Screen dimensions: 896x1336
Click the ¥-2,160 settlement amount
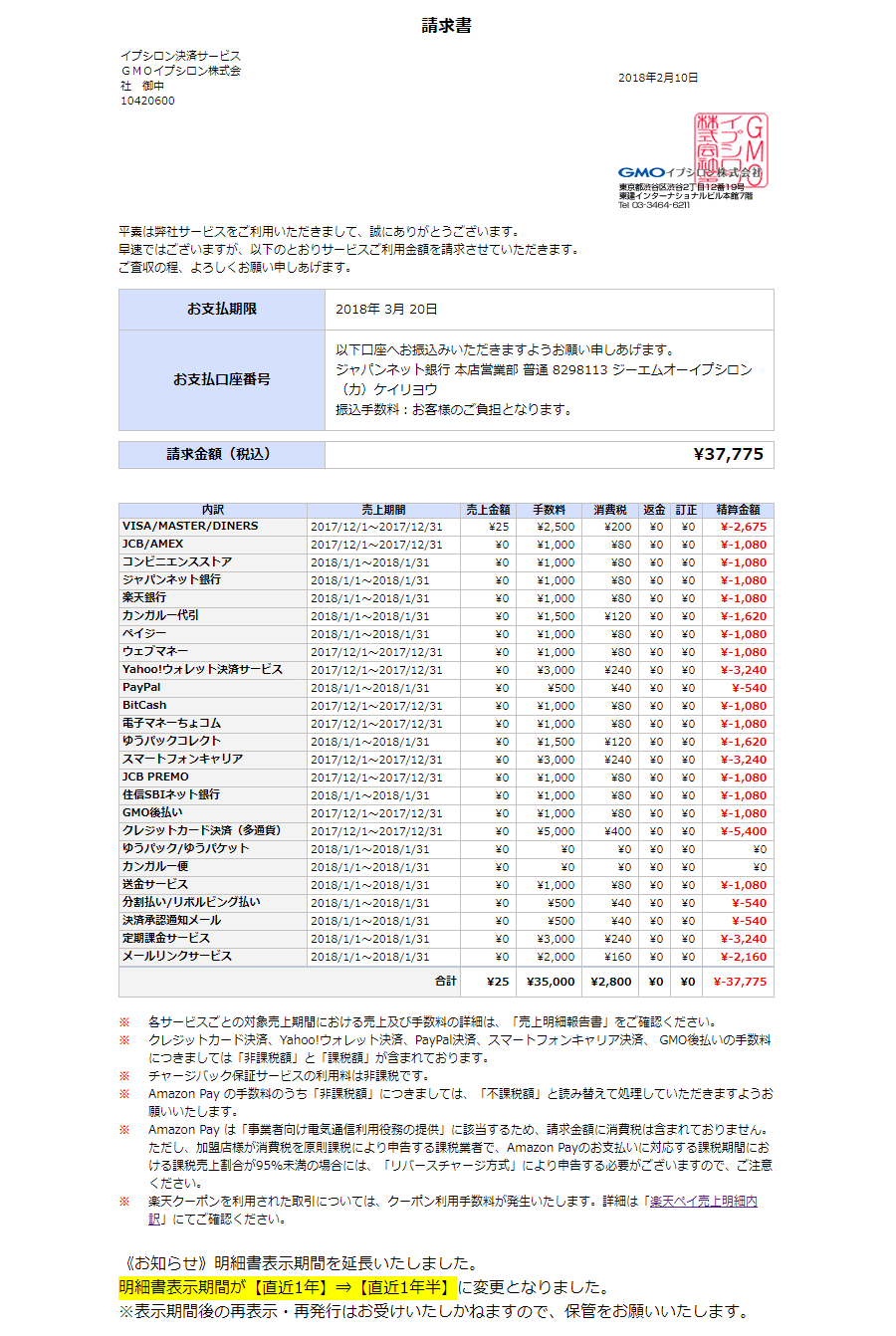(744, 957)
